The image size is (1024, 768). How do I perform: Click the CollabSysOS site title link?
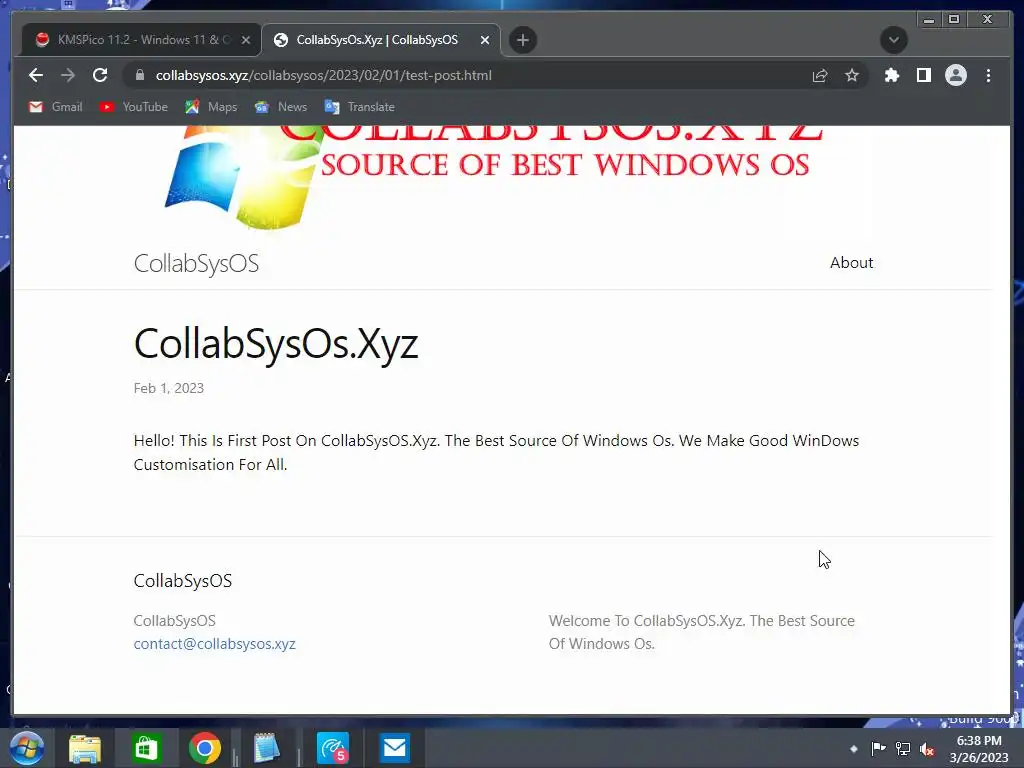[196, 263]
